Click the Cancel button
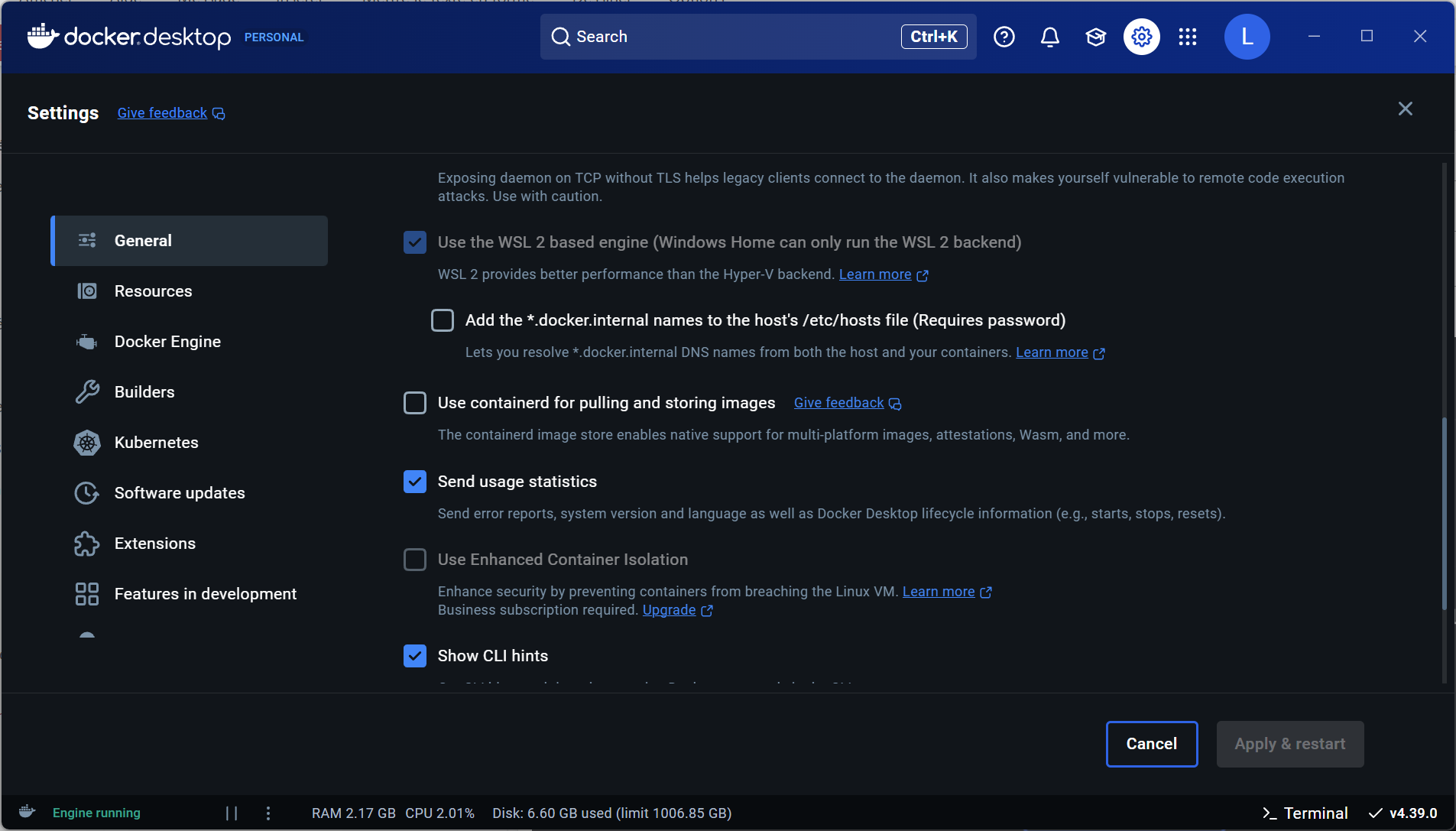This screenshot has height=831, width=1456. (1151, 744)
